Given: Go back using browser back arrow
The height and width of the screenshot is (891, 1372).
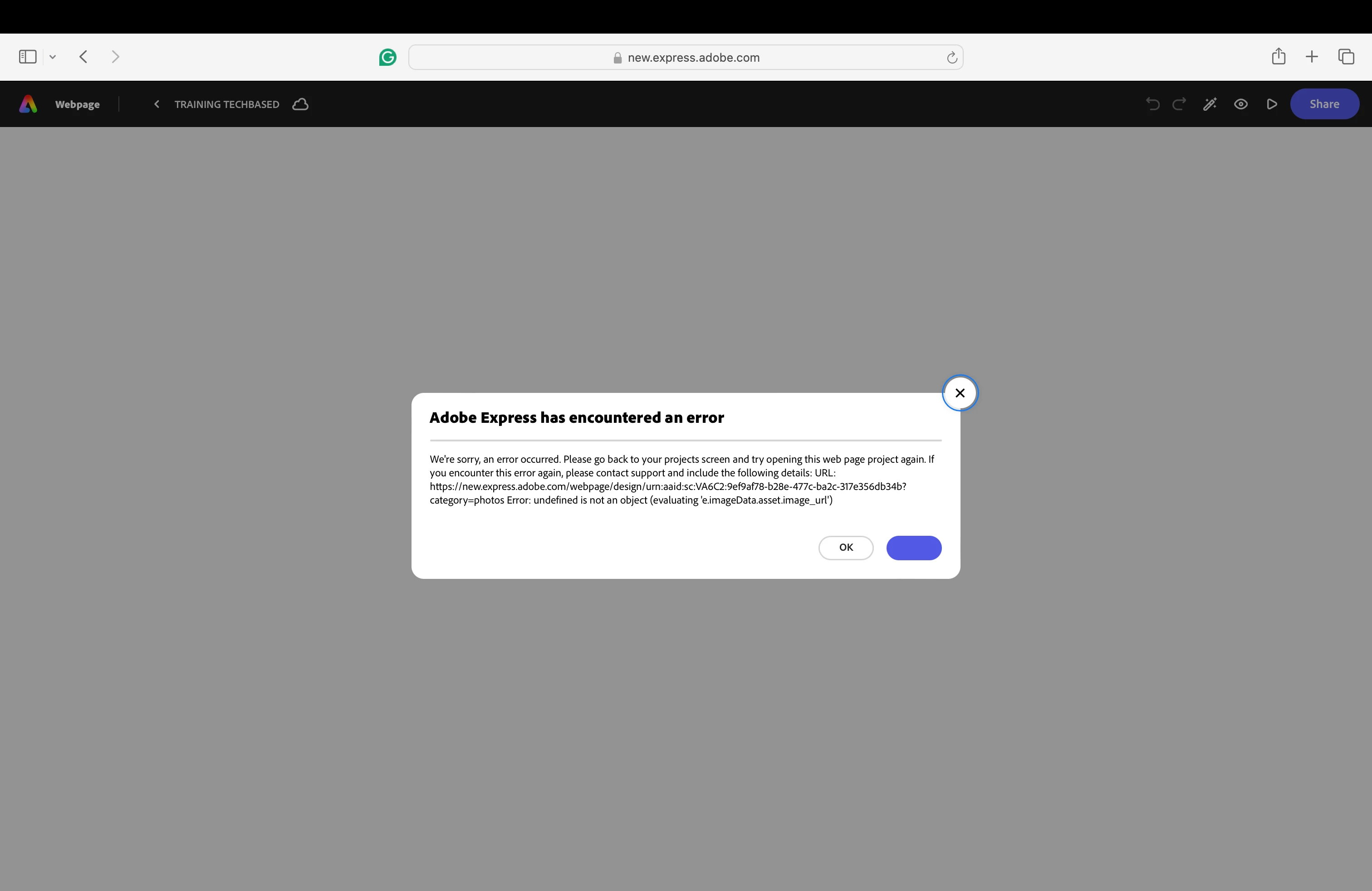Looking at the screenshot, I should tap(83, 56).
